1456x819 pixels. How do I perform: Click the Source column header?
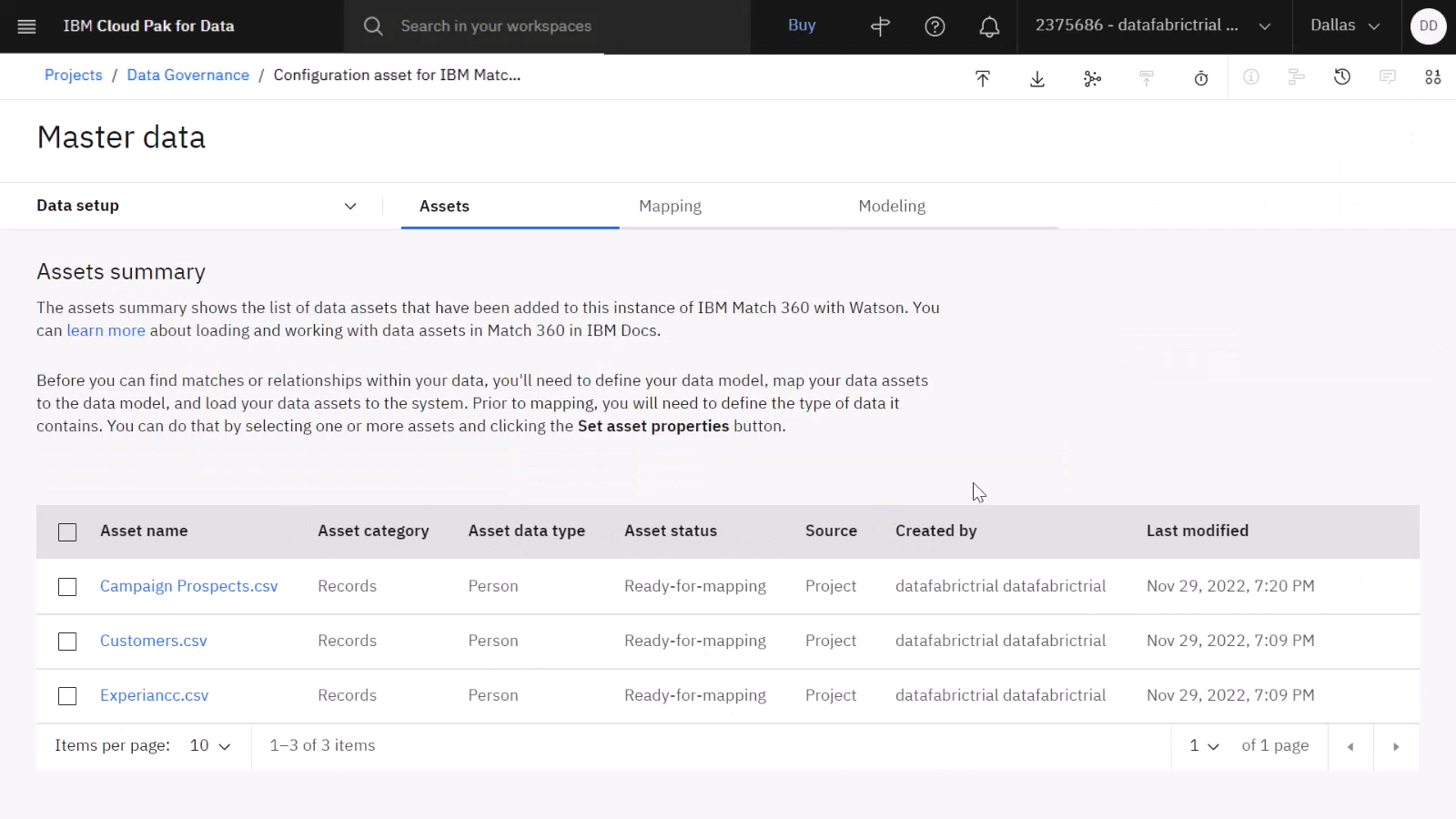tap(831, 531)
